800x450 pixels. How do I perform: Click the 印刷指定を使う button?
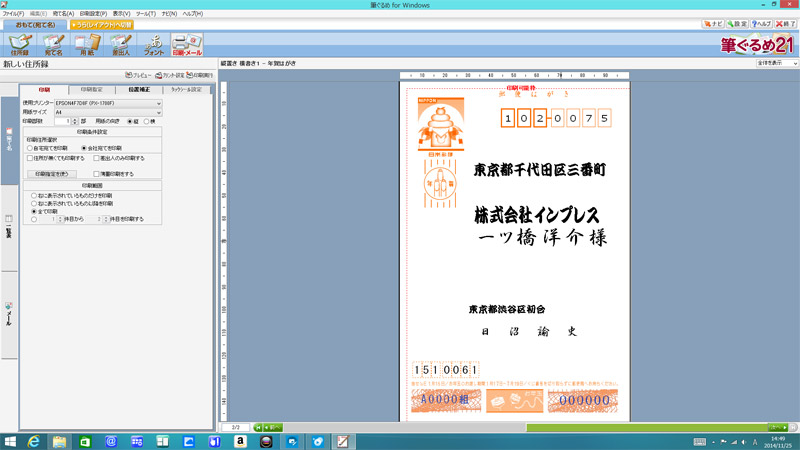52,173
